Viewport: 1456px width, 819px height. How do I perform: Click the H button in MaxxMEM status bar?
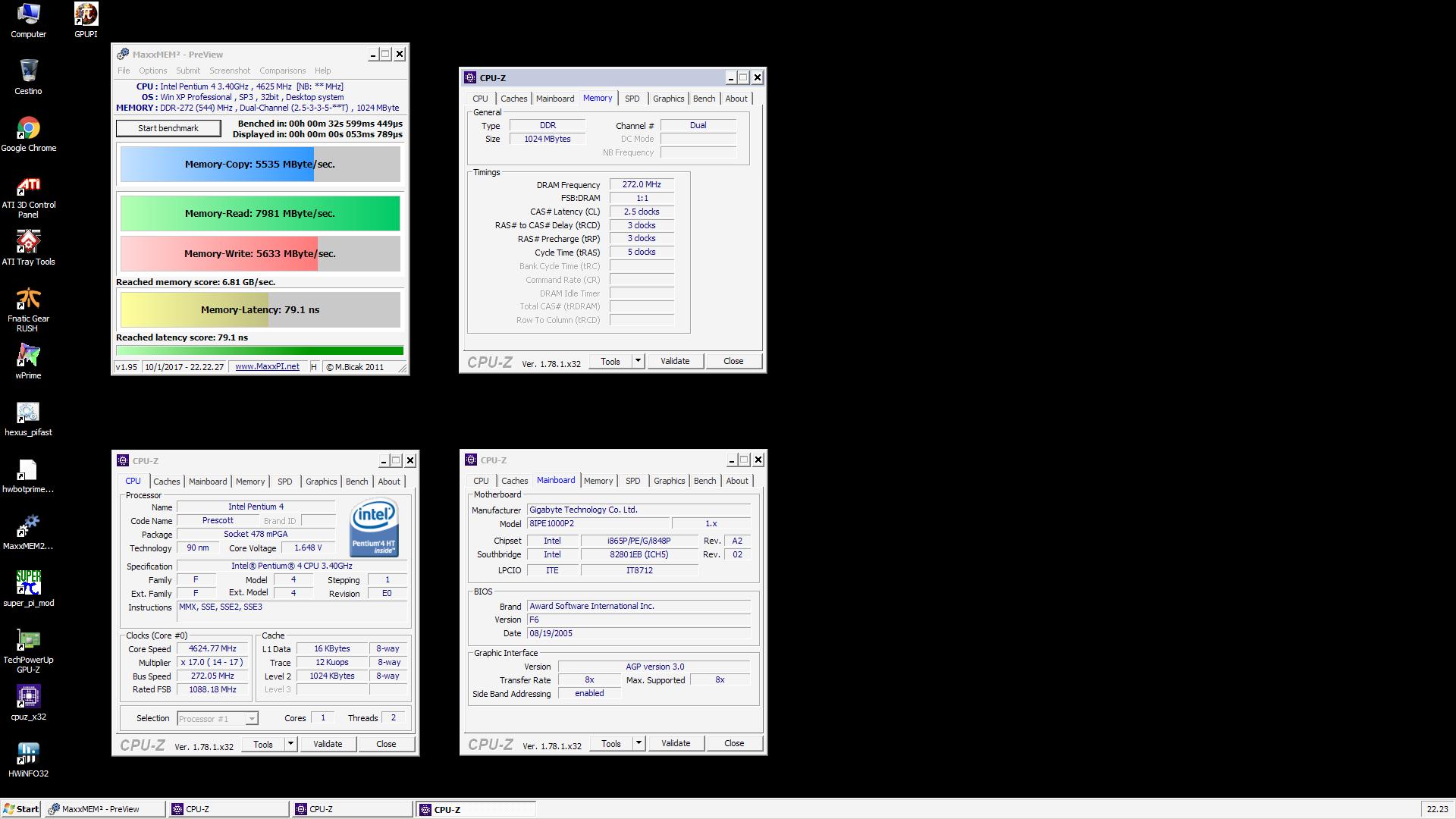click(x=314, y=367)
